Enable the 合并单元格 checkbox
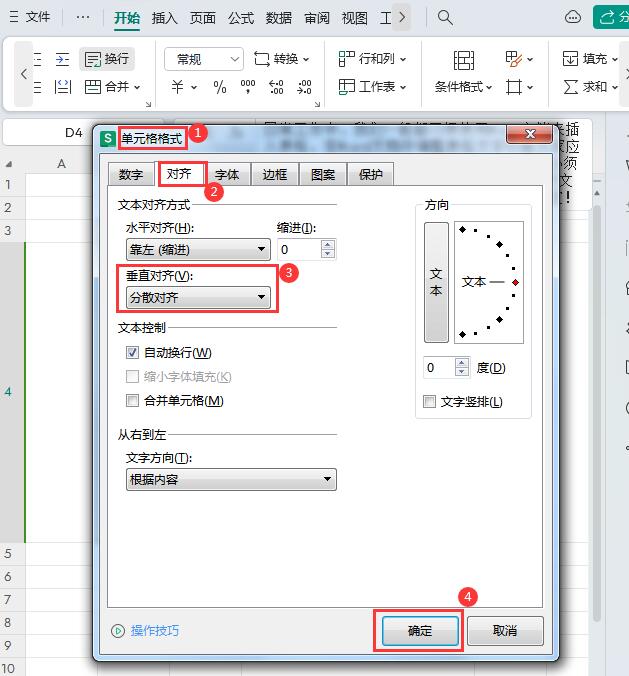Image resolution: width=629 pixels, height=676 pixels. pyautogui.click(x=132, y=401)
